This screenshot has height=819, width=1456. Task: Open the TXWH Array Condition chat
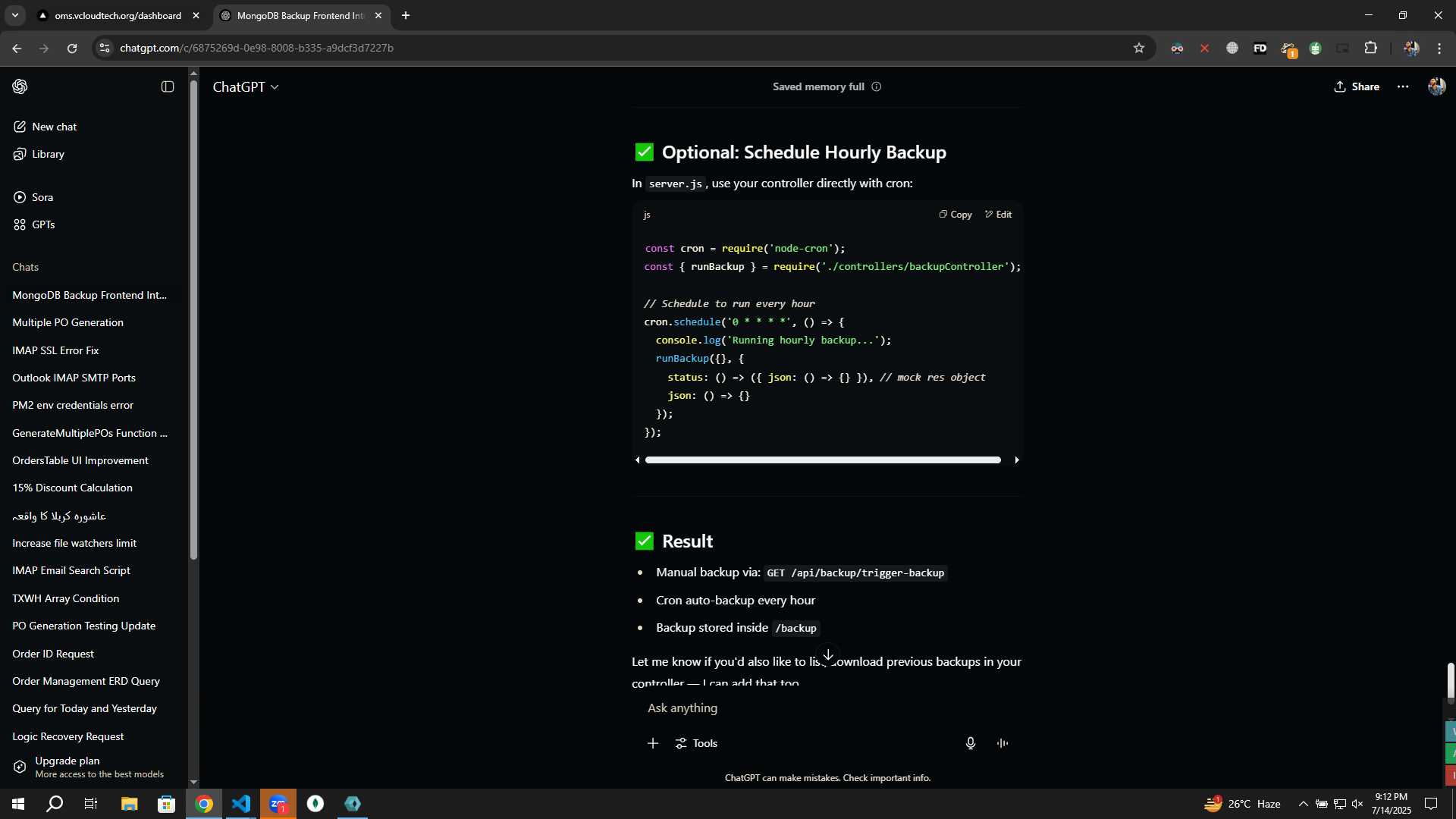[x=66, y=598]
